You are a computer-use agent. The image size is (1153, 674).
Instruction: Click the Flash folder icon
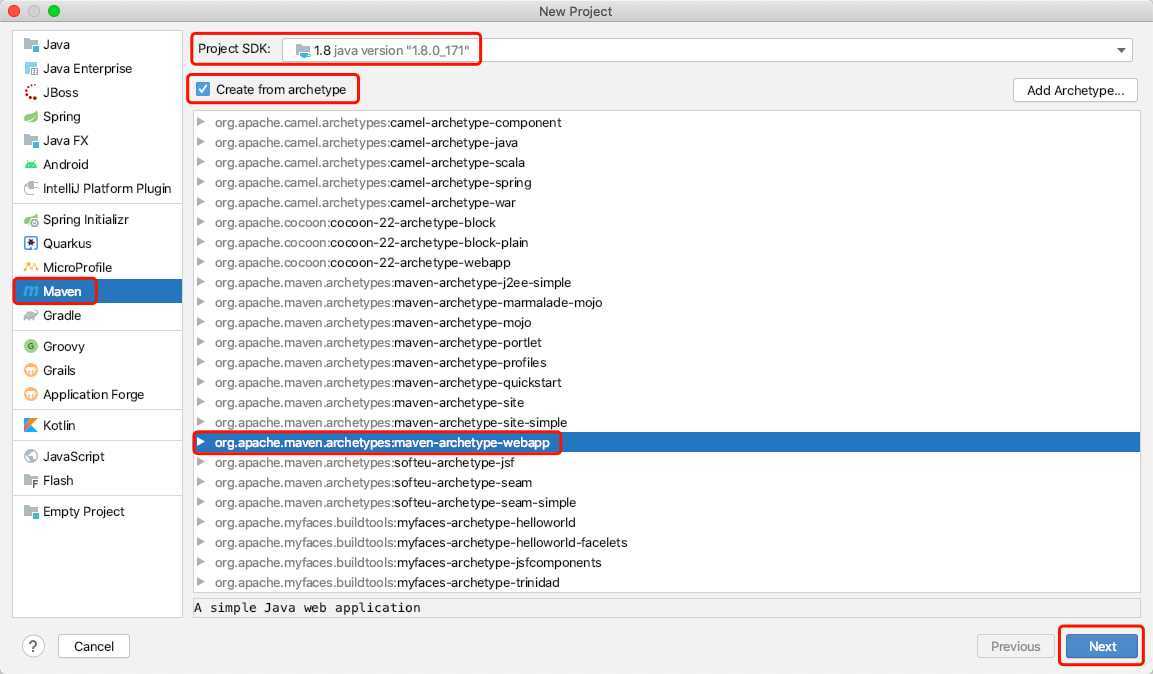[x=31, y=481]
